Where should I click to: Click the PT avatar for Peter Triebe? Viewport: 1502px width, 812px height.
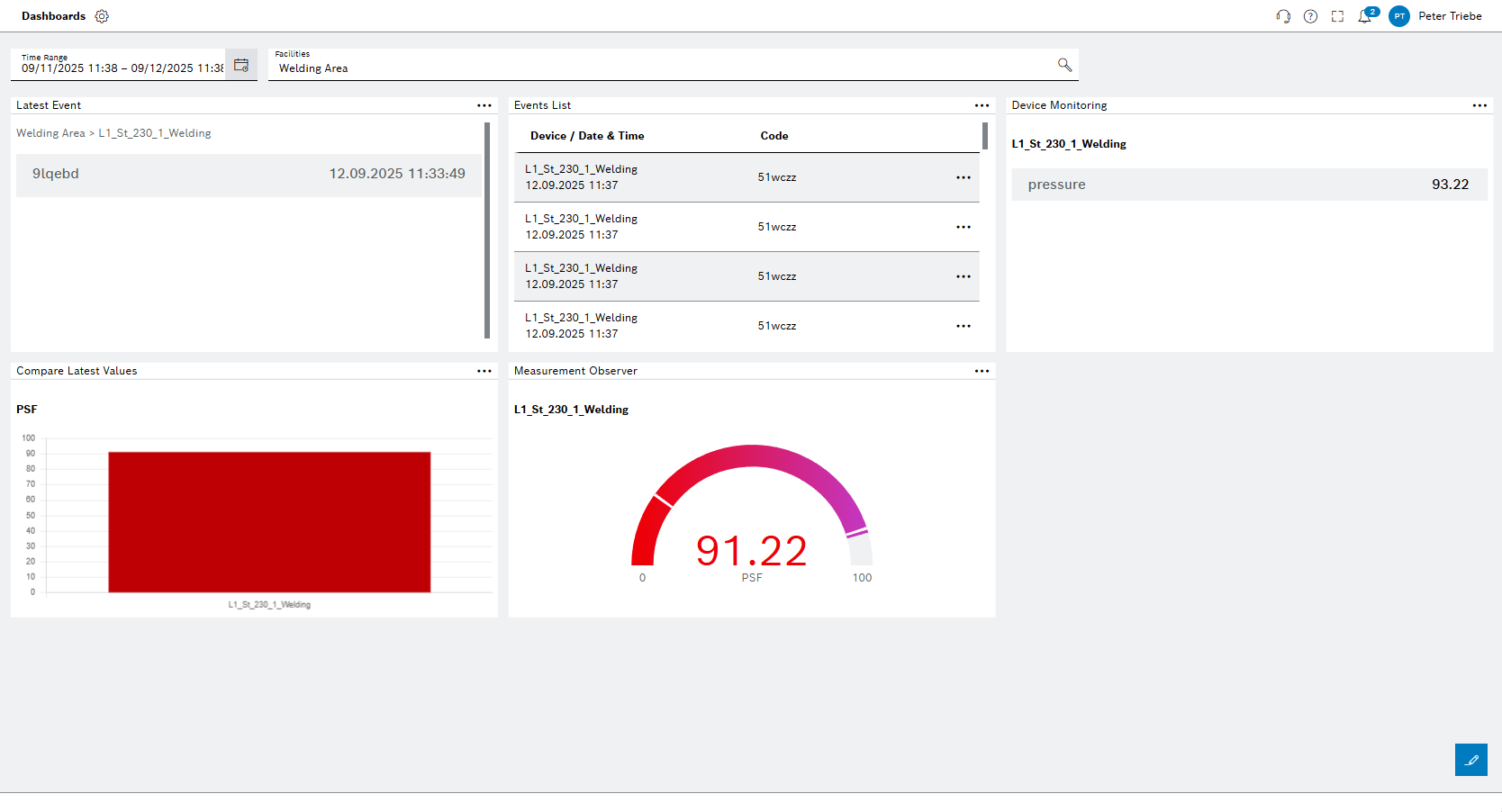1398,15
